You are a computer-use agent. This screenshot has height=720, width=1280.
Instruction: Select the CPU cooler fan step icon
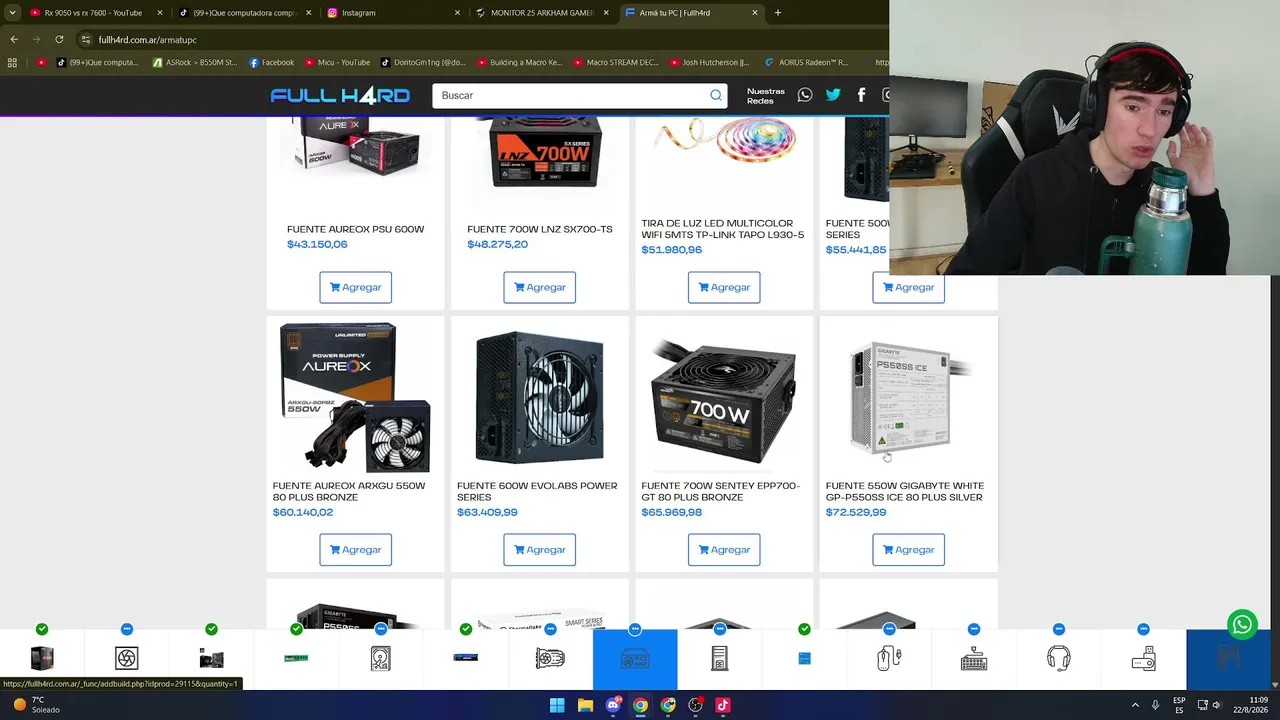click(126, 658)
